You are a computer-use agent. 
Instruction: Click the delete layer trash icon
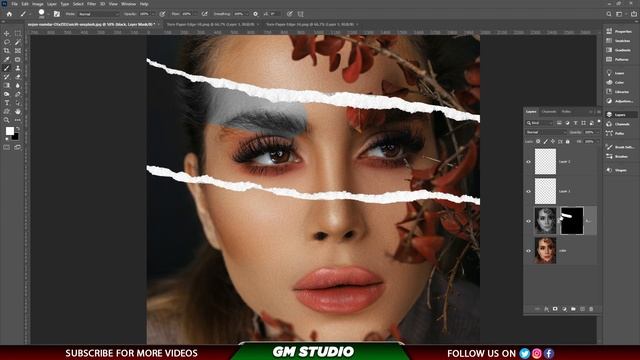(591, 309)
